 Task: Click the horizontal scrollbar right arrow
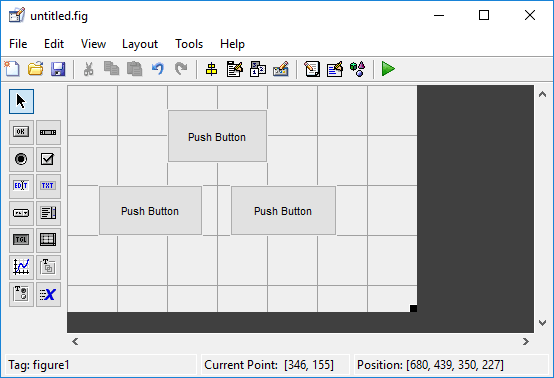[x=526, y=341]
